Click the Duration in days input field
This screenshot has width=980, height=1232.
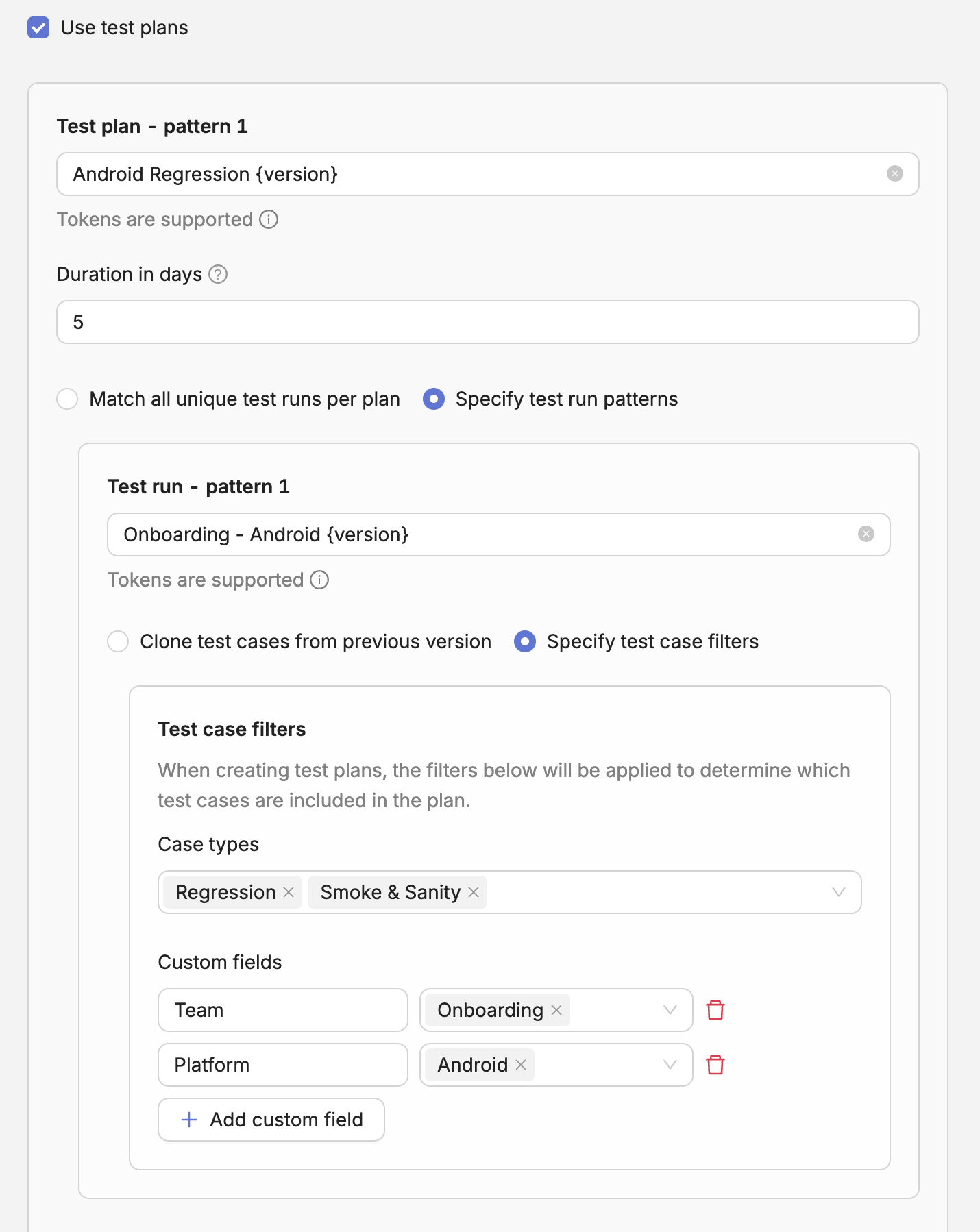pyautogui.click(x=487, y=322)
